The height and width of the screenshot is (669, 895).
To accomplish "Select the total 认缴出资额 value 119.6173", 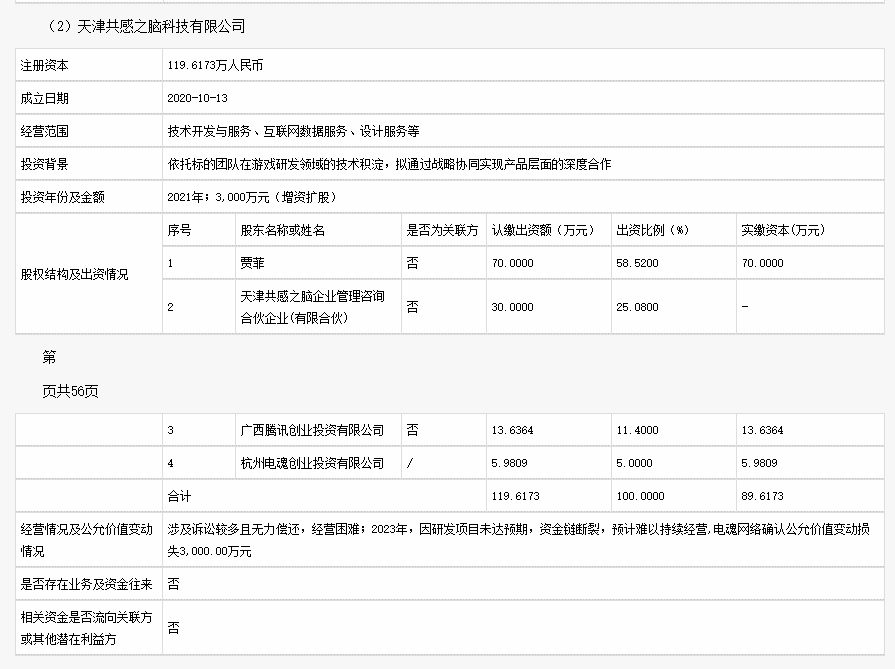I will [515, 497].
